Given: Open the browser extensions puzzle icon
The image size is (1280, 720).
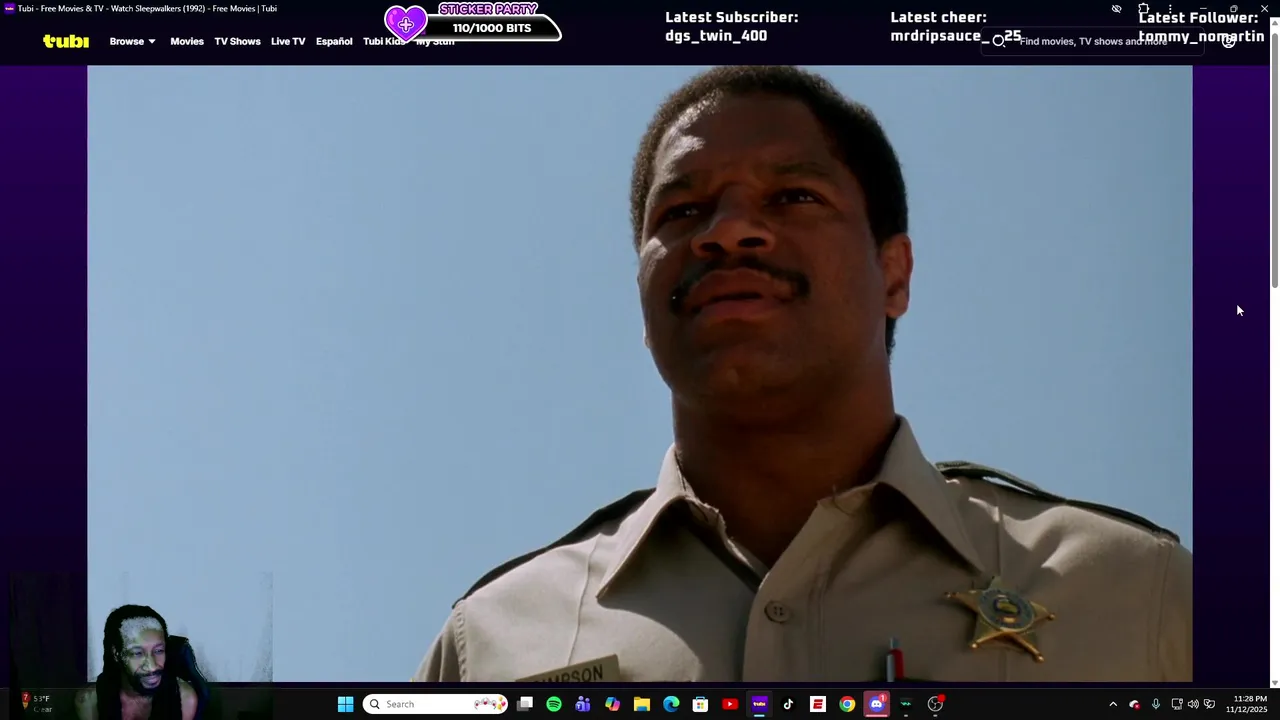Looking at the screenshot, I should [x=1144, y=9].
